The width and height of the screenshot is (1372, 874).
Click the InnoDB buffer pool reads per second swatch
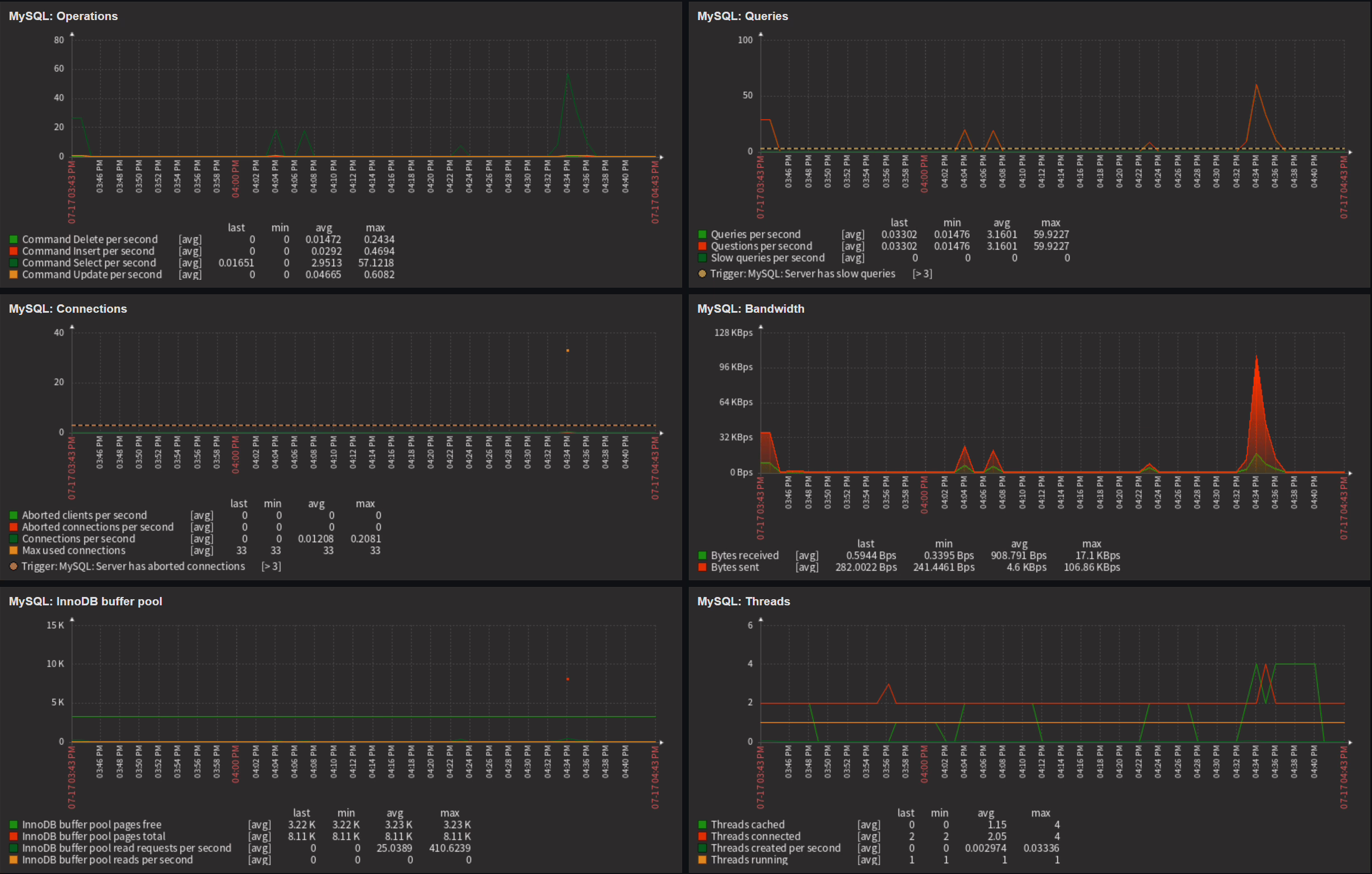tap(14, 860)
